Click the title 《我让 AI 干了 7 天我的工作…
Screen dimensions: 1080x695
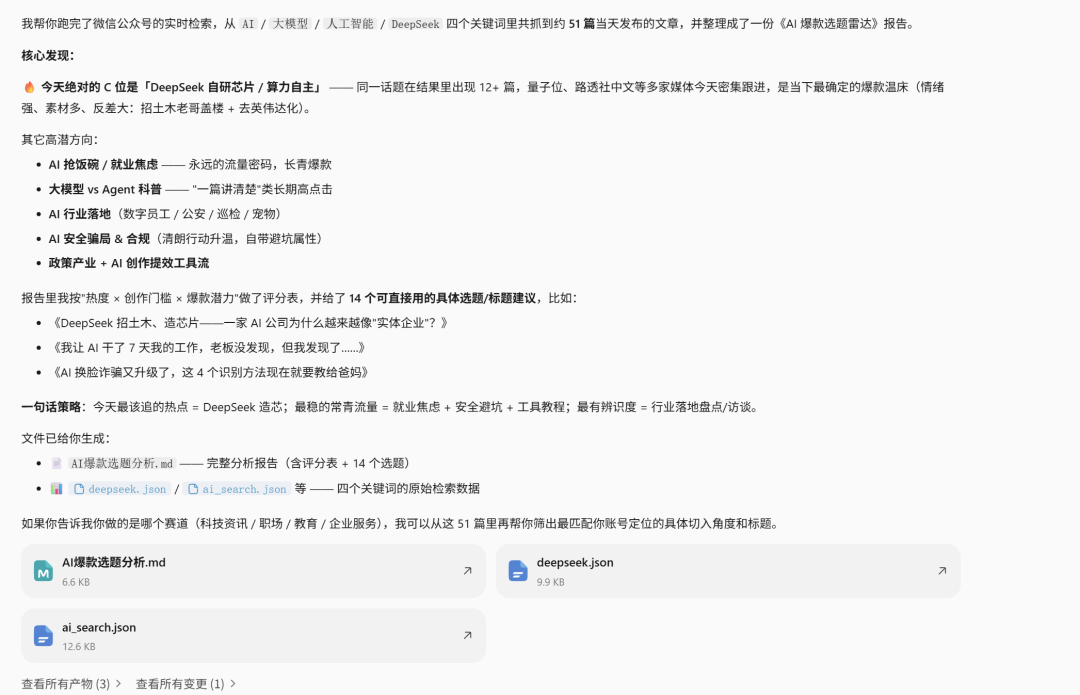209,348
